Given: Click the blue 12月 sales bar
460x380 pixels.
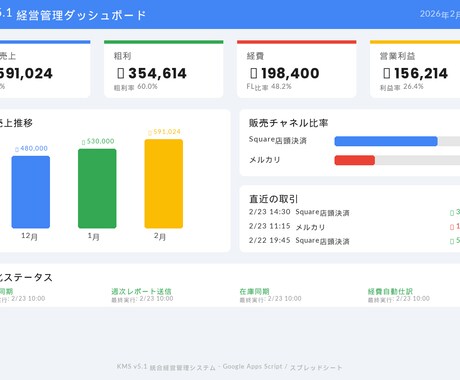Looking at the screenshot, I should coord(31,192).
